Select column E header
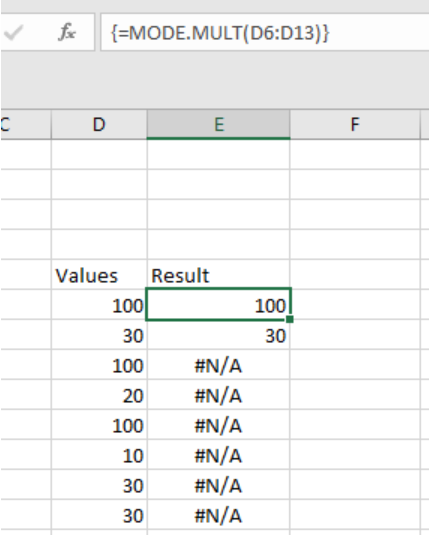429x535 pixels. [218, 125]
